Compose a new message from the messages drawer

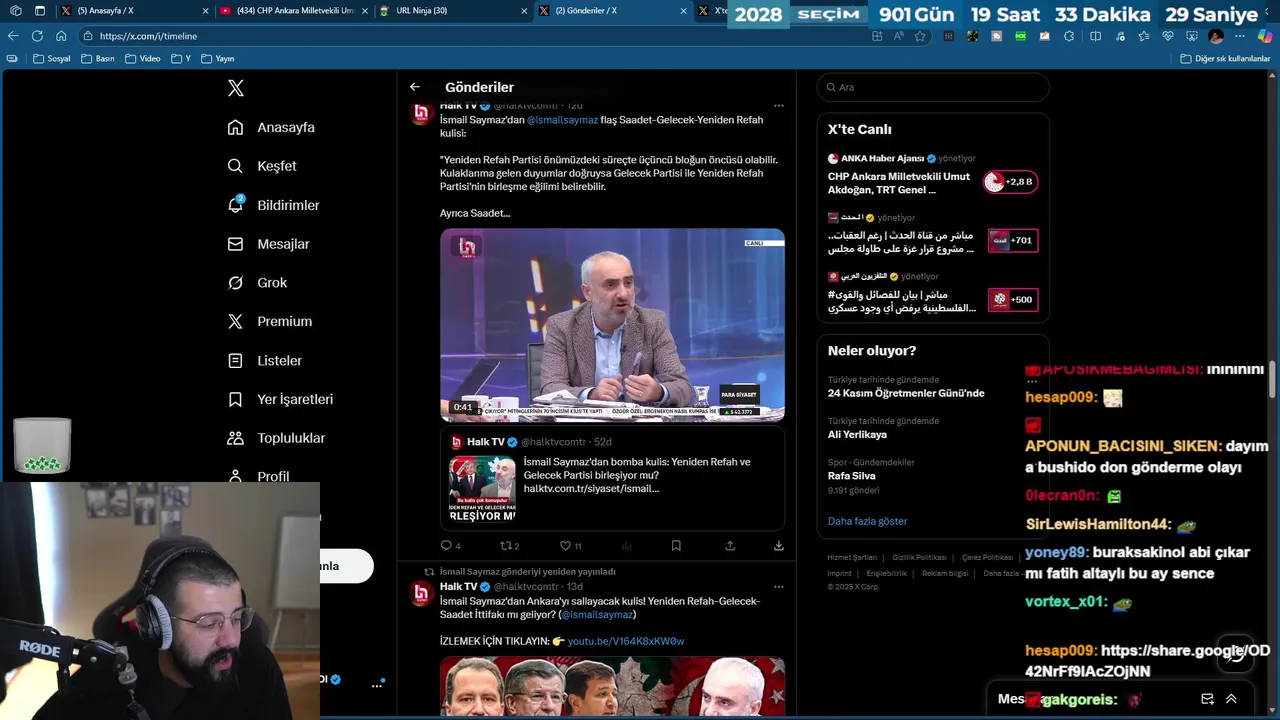point(1207,699)
